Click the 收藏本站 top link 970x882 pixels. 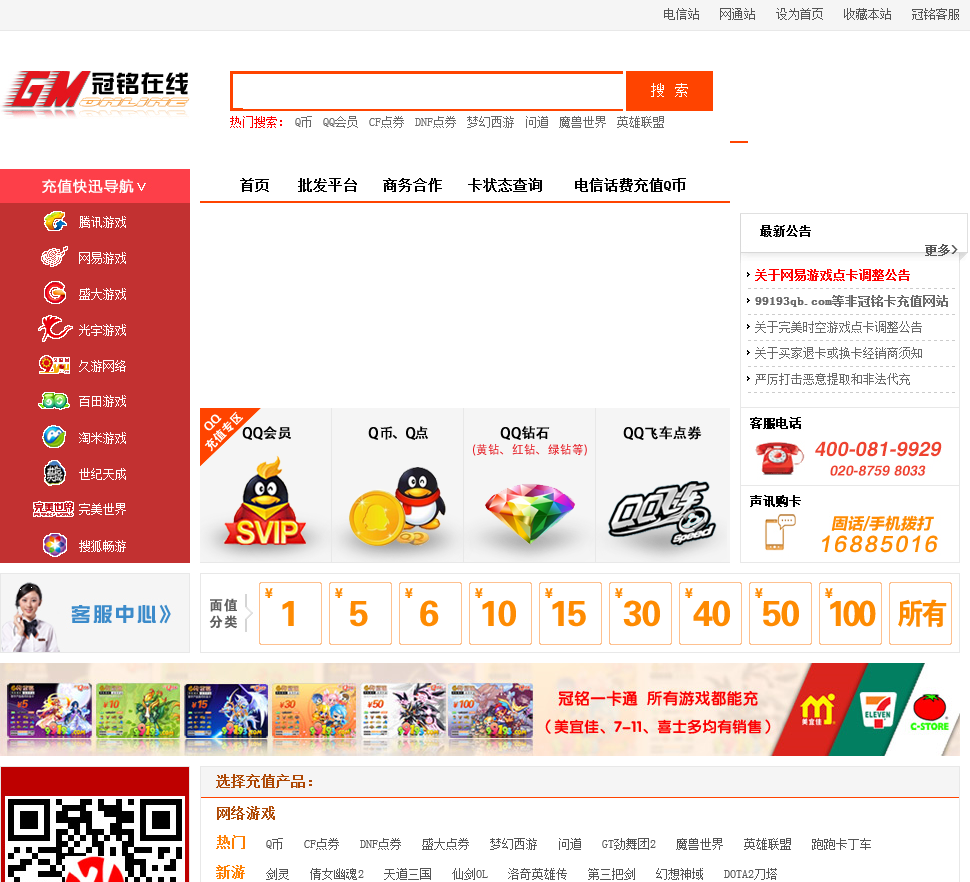coord(867,14)
